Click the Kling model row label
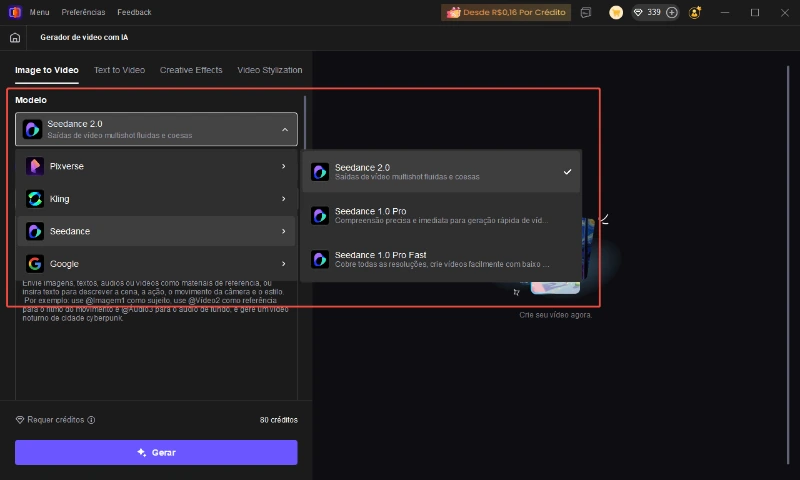The width and height of the screenshot is (800, 480). 60,199
